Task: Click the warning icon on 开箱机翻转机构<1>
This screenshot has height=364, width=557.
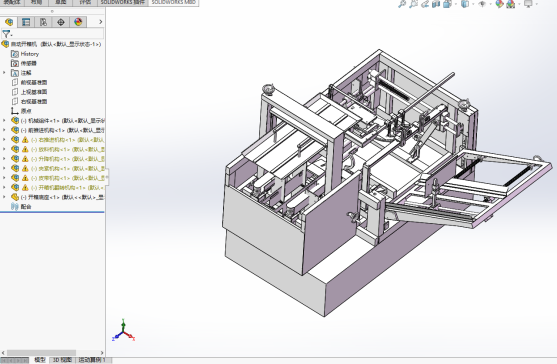Action: (x=25, y=188)
